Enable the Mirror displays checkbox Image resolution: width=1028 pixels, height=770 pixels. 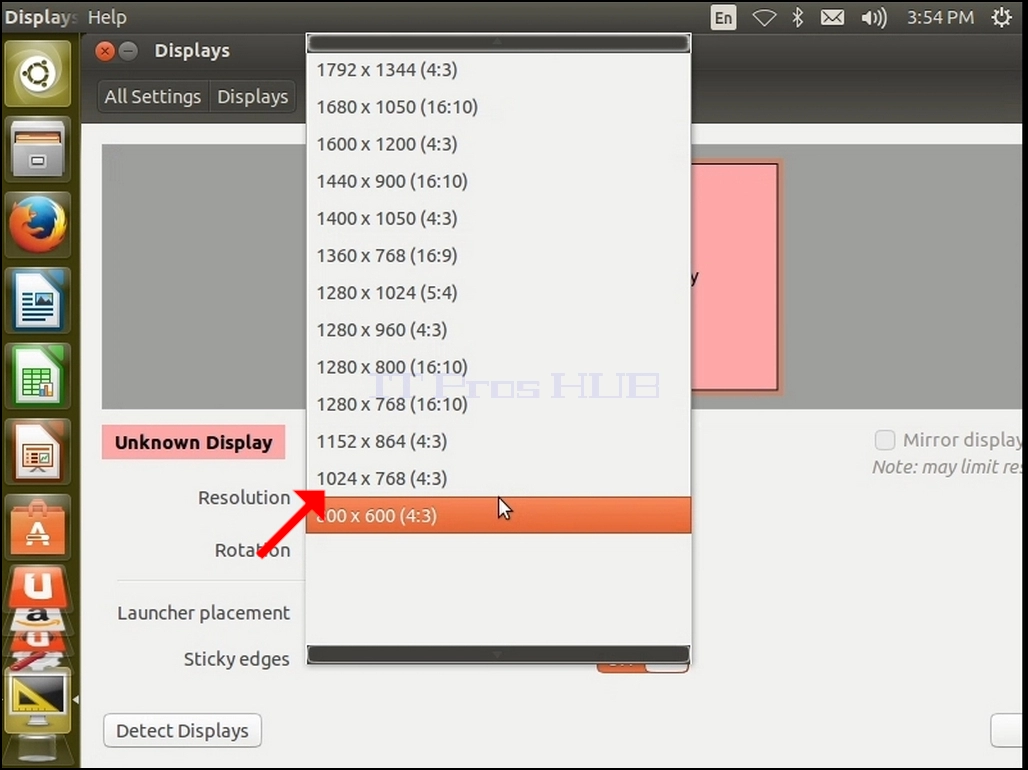click(x=884, y=440)
